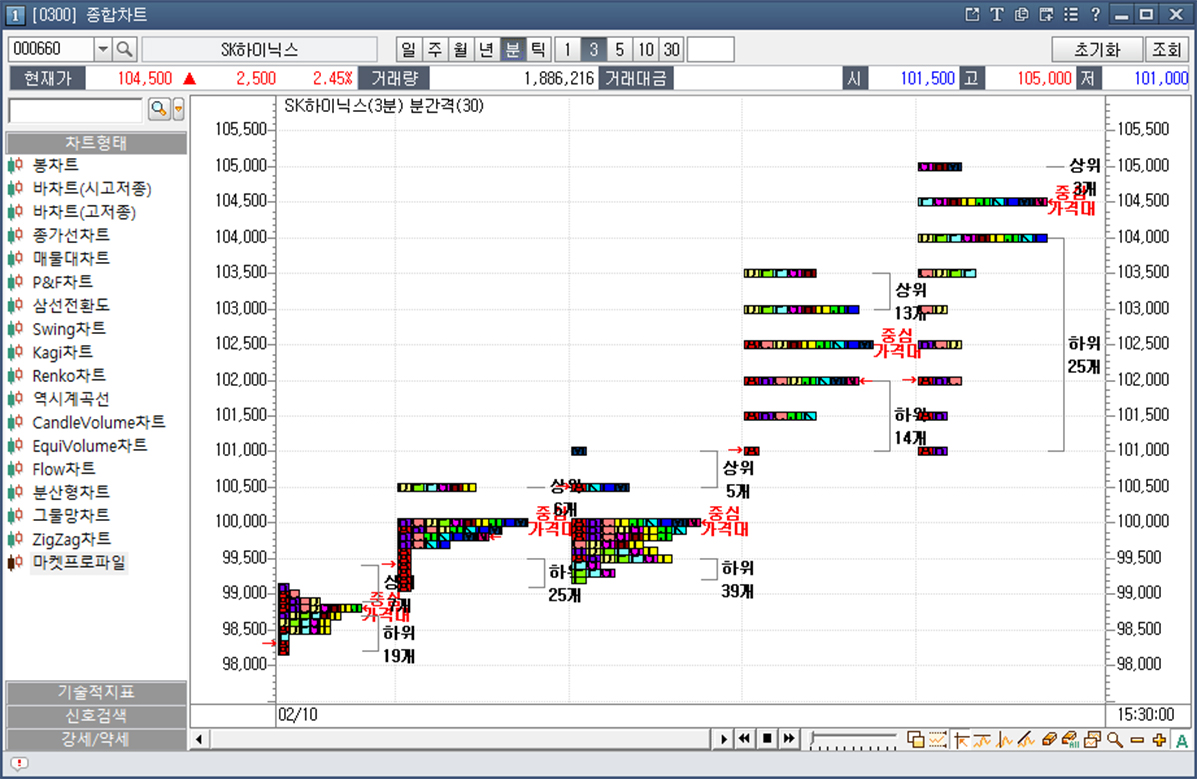Open the orange dropdown beside indicator search
Screen dimensions: 1197x779
click(x=179, y=110)
